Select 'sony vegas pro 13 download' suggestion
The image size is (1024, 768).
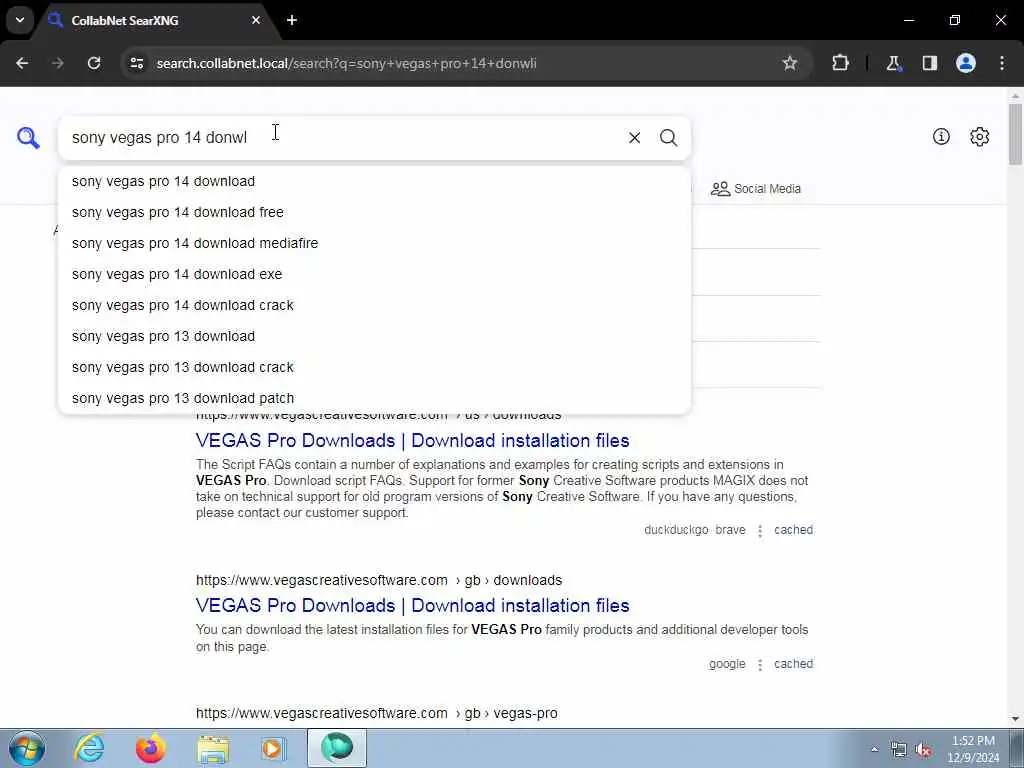pyautogui.click(x=374, y=336)
